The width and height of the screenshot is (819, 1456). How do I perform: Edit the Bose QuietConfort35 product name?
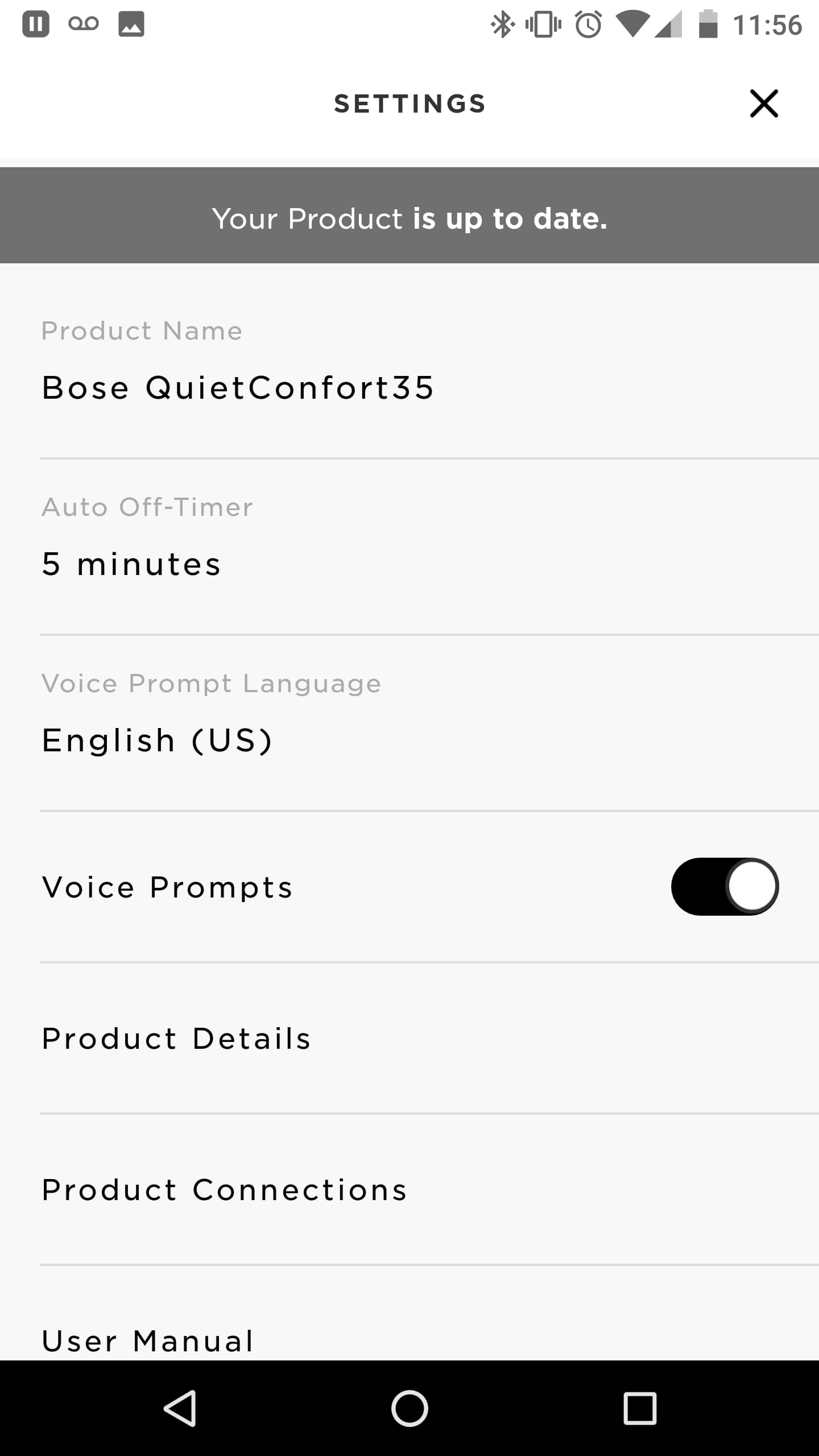tap(238, 388)
